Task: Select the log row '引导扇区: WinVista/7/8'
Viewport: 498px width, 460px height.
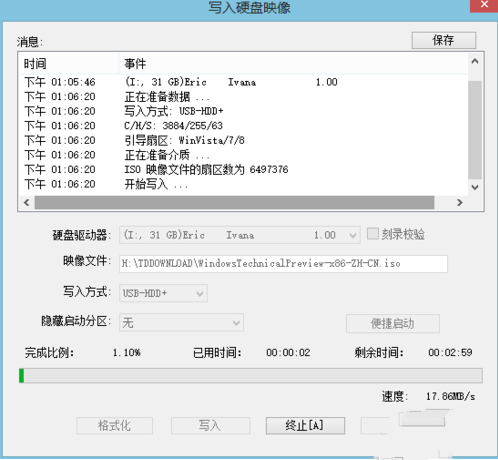Action: tap(243, 140)
